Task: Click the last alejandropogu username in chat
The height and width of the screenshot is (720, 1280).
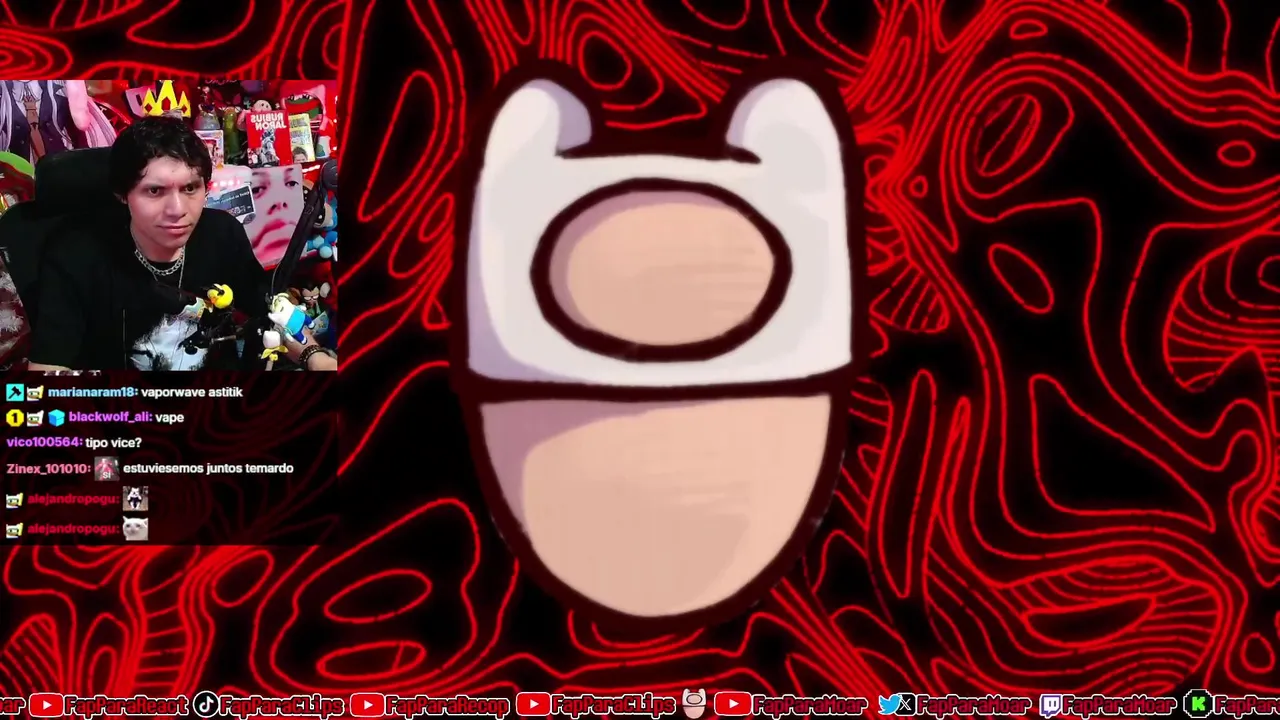Action: [x=73, y=530]
